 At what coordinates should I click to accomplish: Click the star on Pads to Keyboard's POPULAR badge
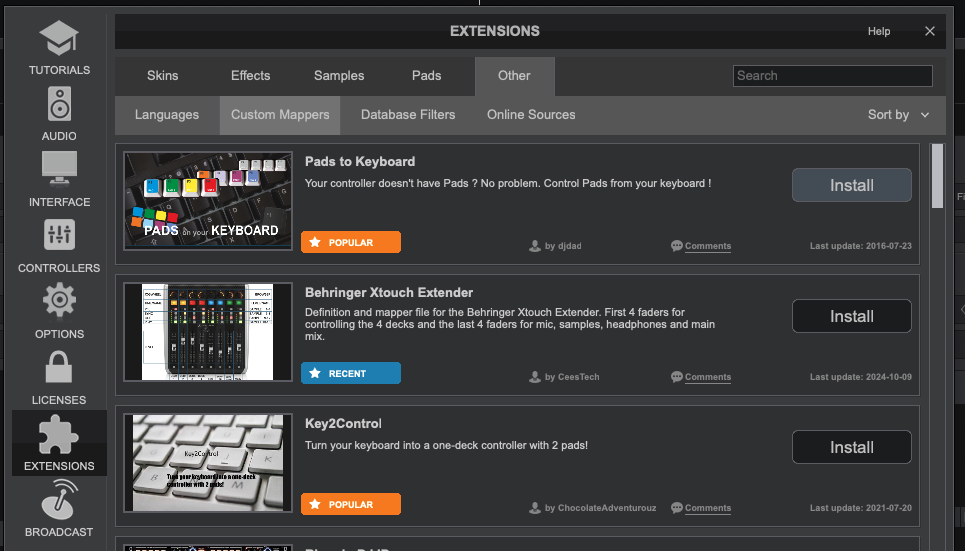(x=315, y=242)
